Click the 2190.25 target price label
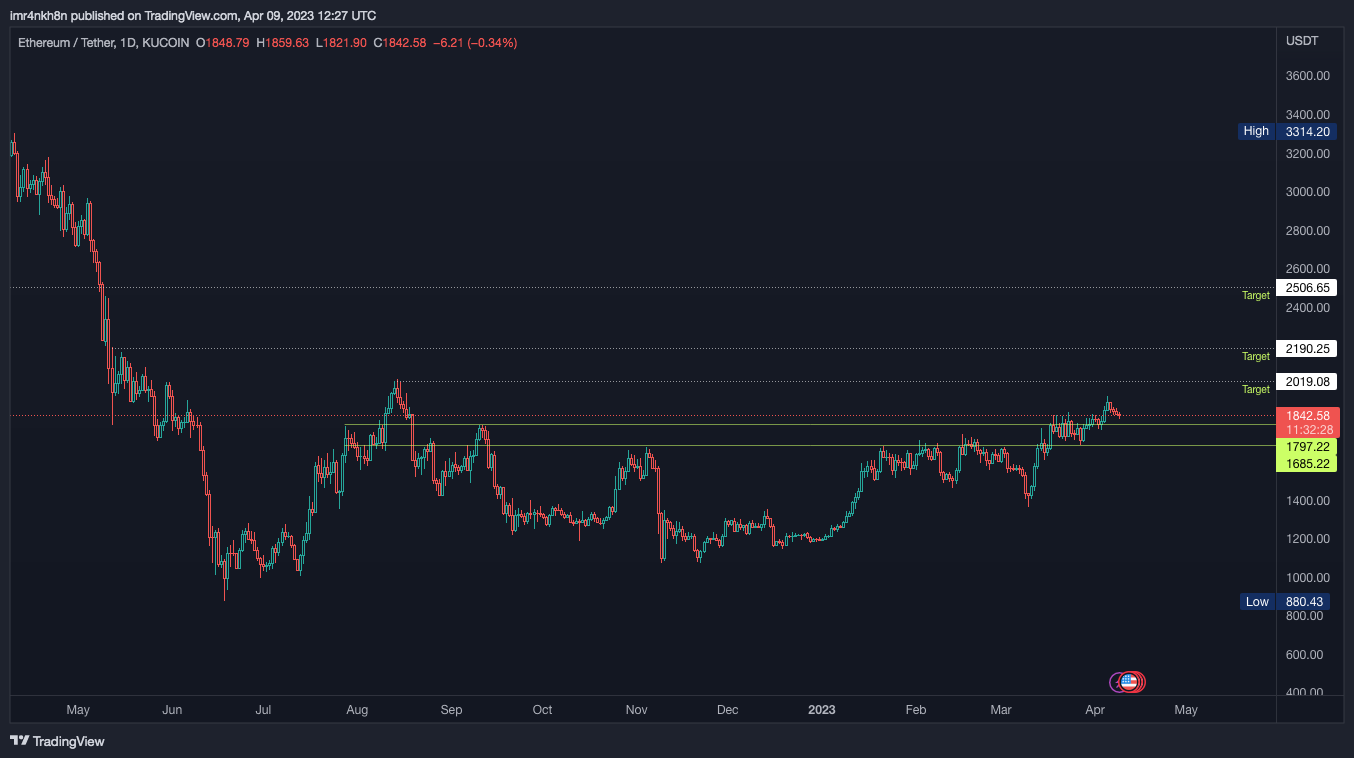The width and height of the screenshot is (1354, 758). pos(1307,349)
